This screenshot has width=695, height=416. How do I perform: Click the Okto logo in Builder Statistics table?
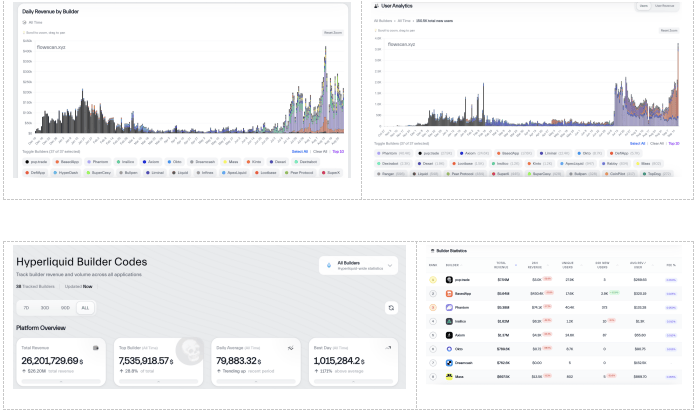coord(450,350)
